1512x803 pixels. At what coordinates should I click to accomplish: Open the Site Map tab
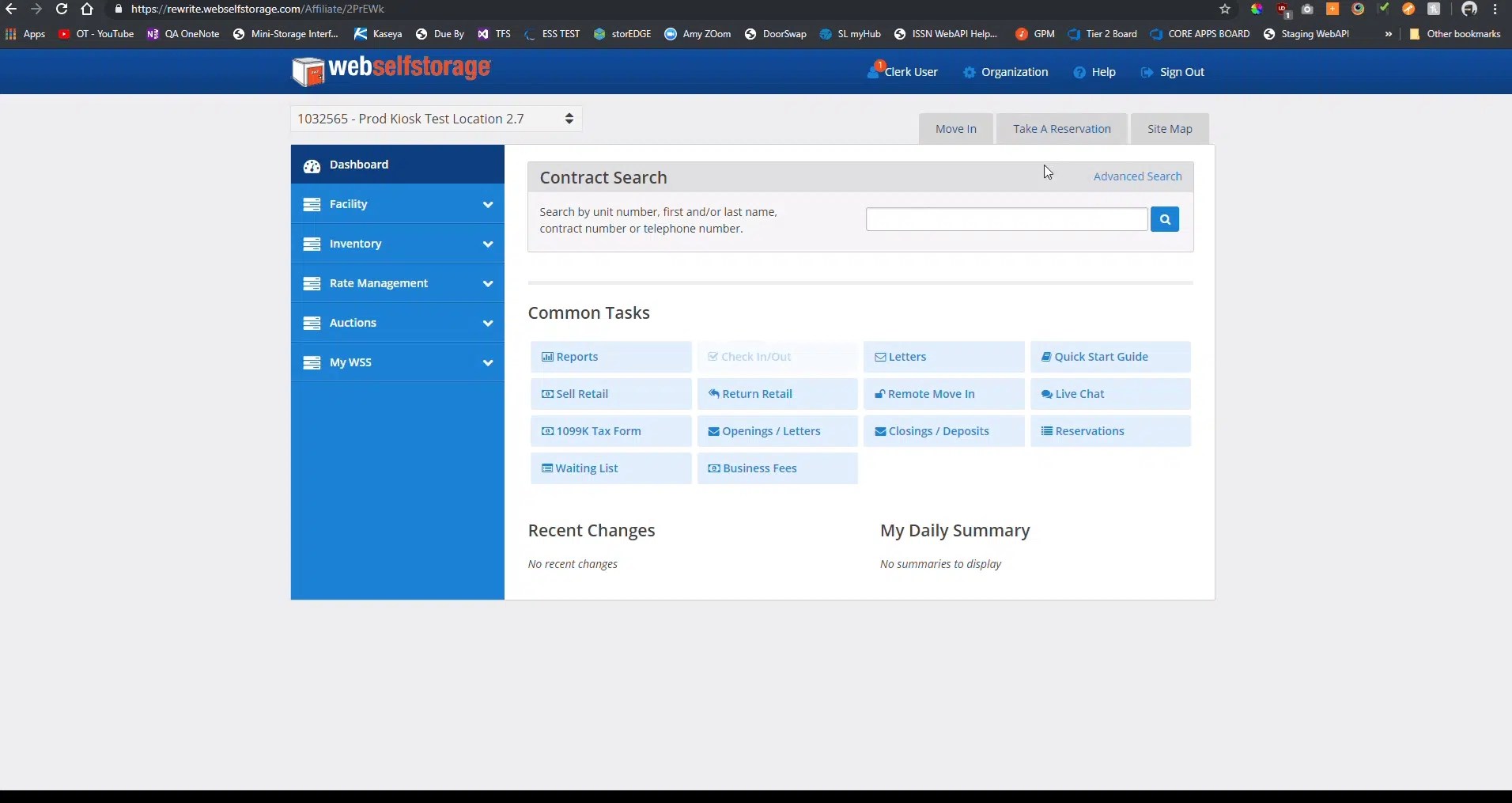click(1170, 128)
